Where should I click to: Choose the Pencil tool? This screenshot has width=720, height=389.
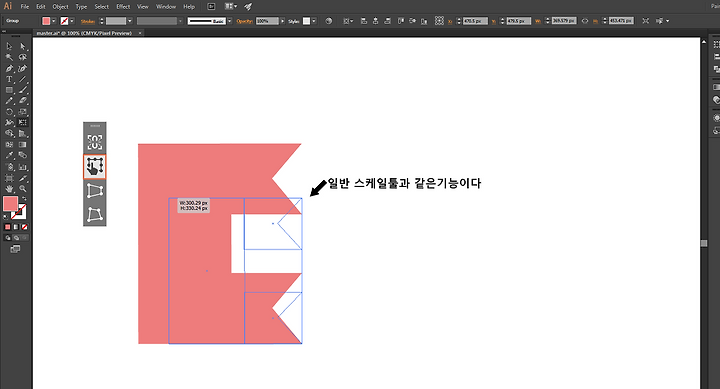click(9, 101)
